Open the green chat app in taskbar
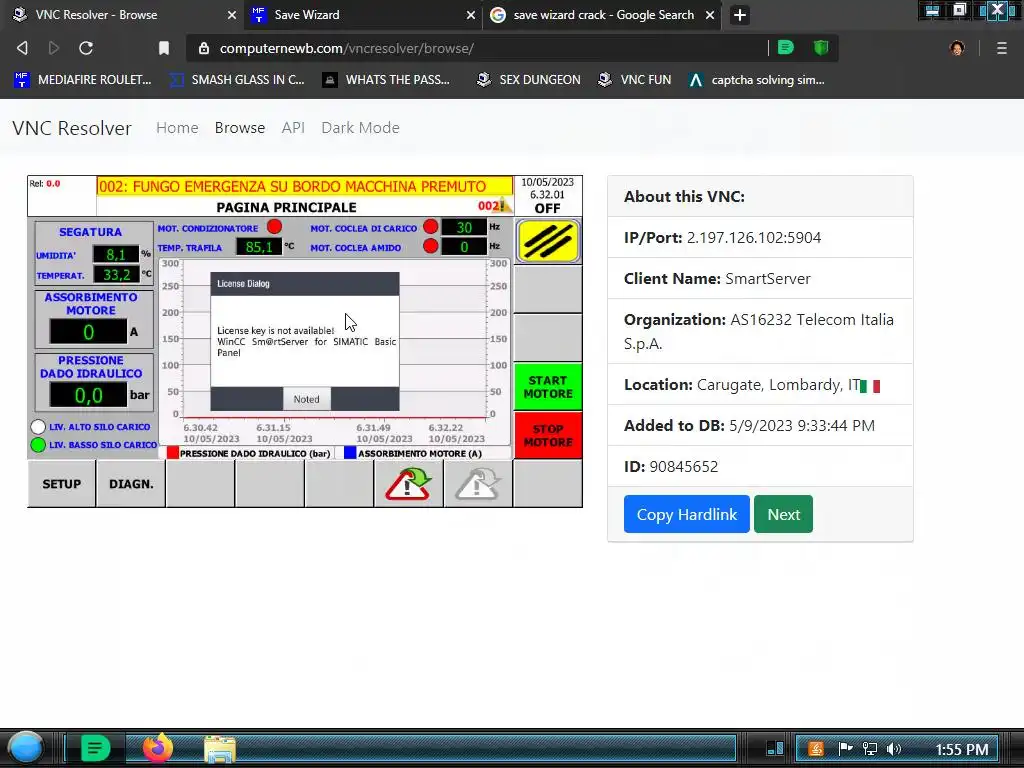The image size is (1024, 768). [95, 748]
